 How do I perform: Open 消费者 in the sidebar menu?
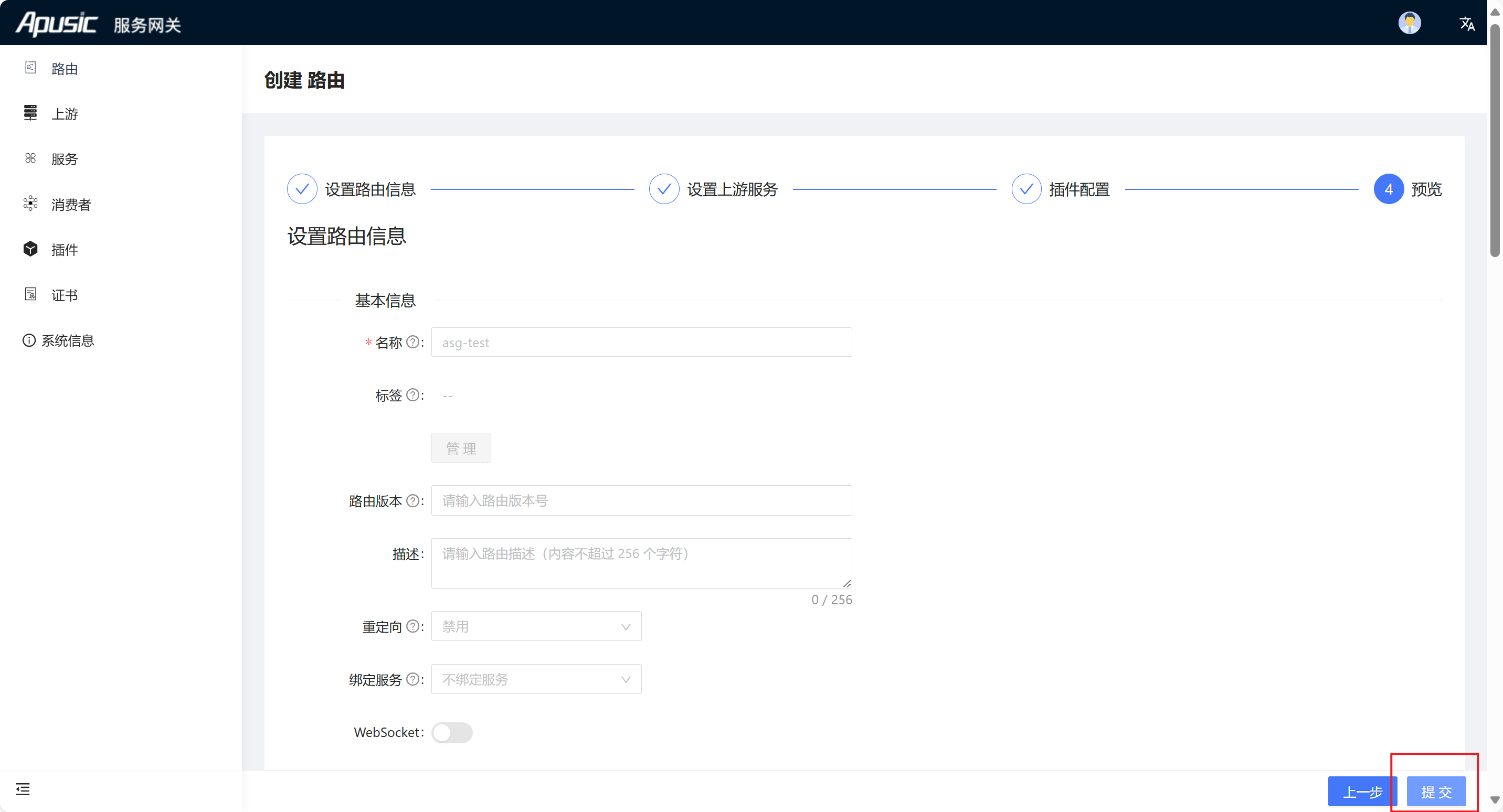(71, 205)
